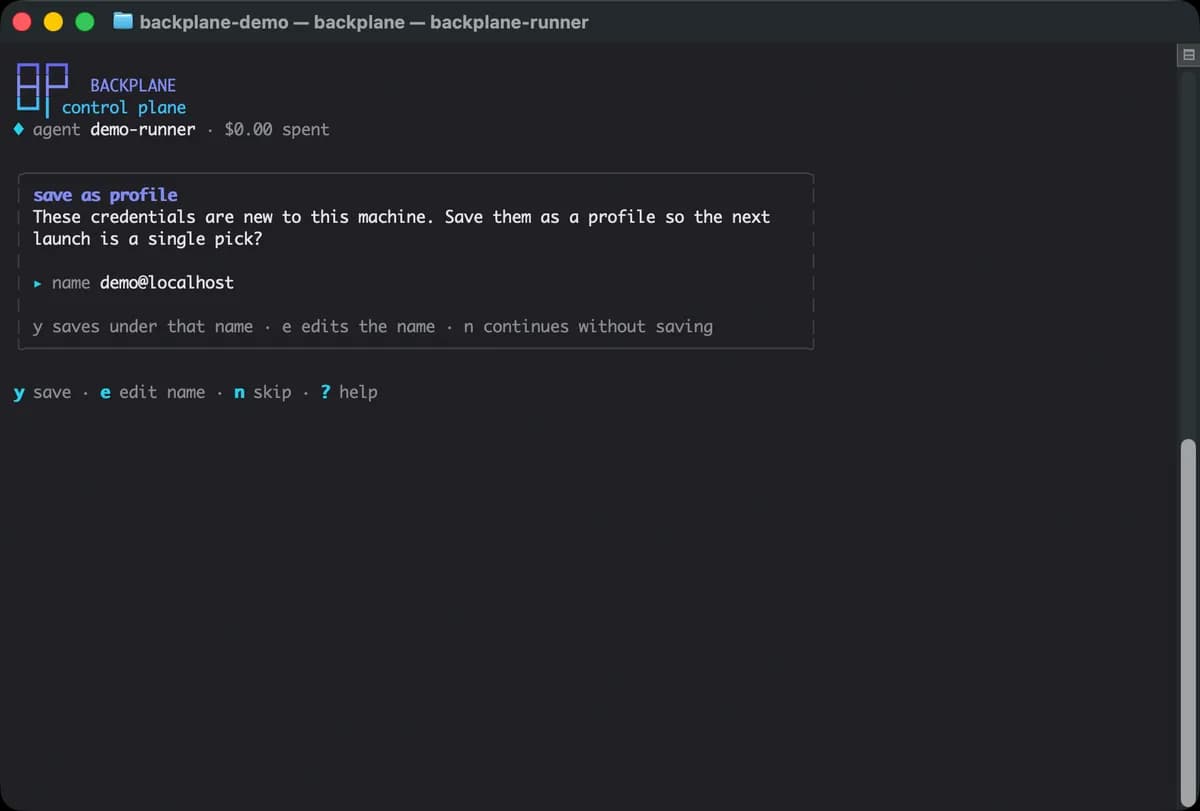Viewport: 1200px width, 811px height.
Task: Click the red close window button
Action: [22, 22]
